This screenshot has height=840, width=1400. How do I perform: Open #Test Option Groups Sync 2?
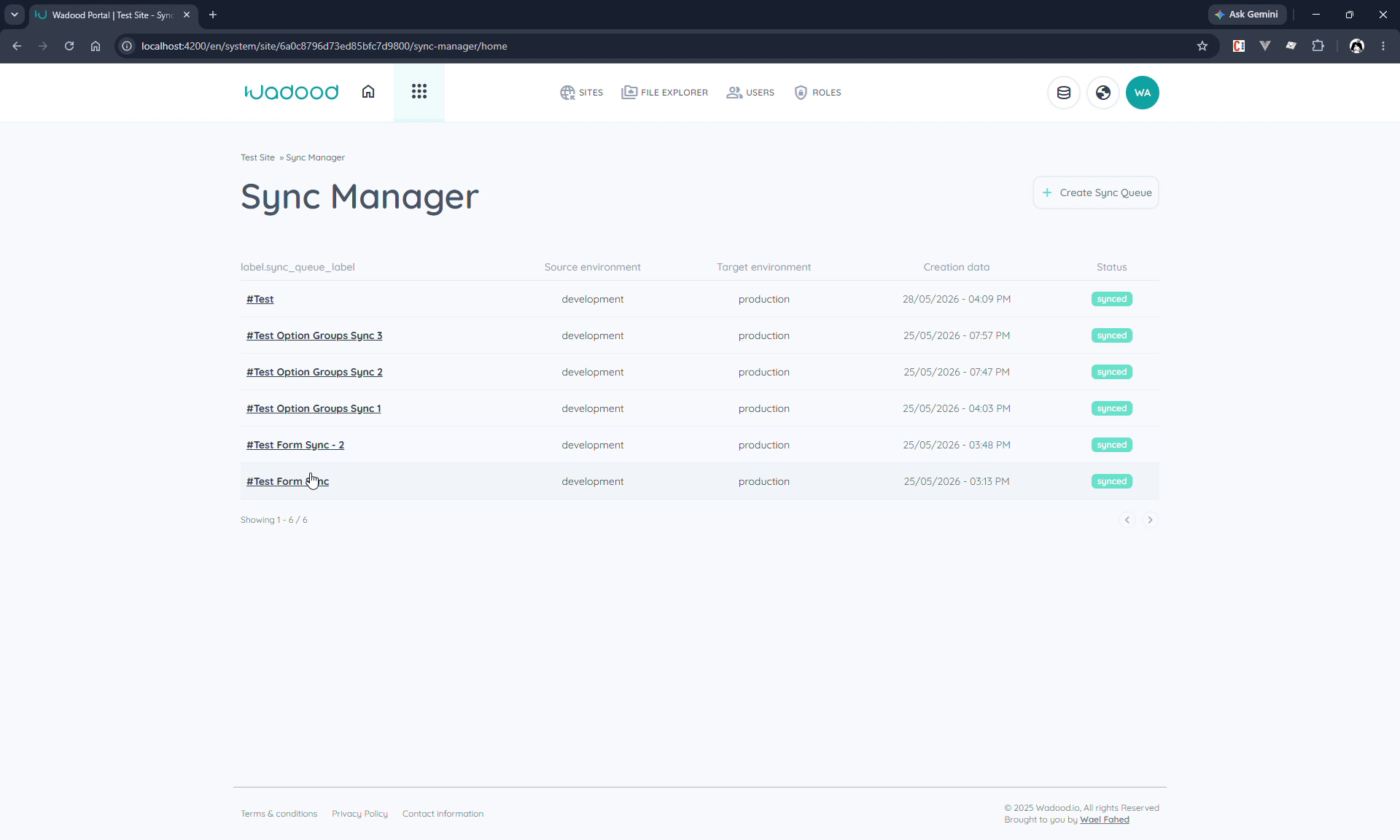pyautogui.click(x=314, y=372)
